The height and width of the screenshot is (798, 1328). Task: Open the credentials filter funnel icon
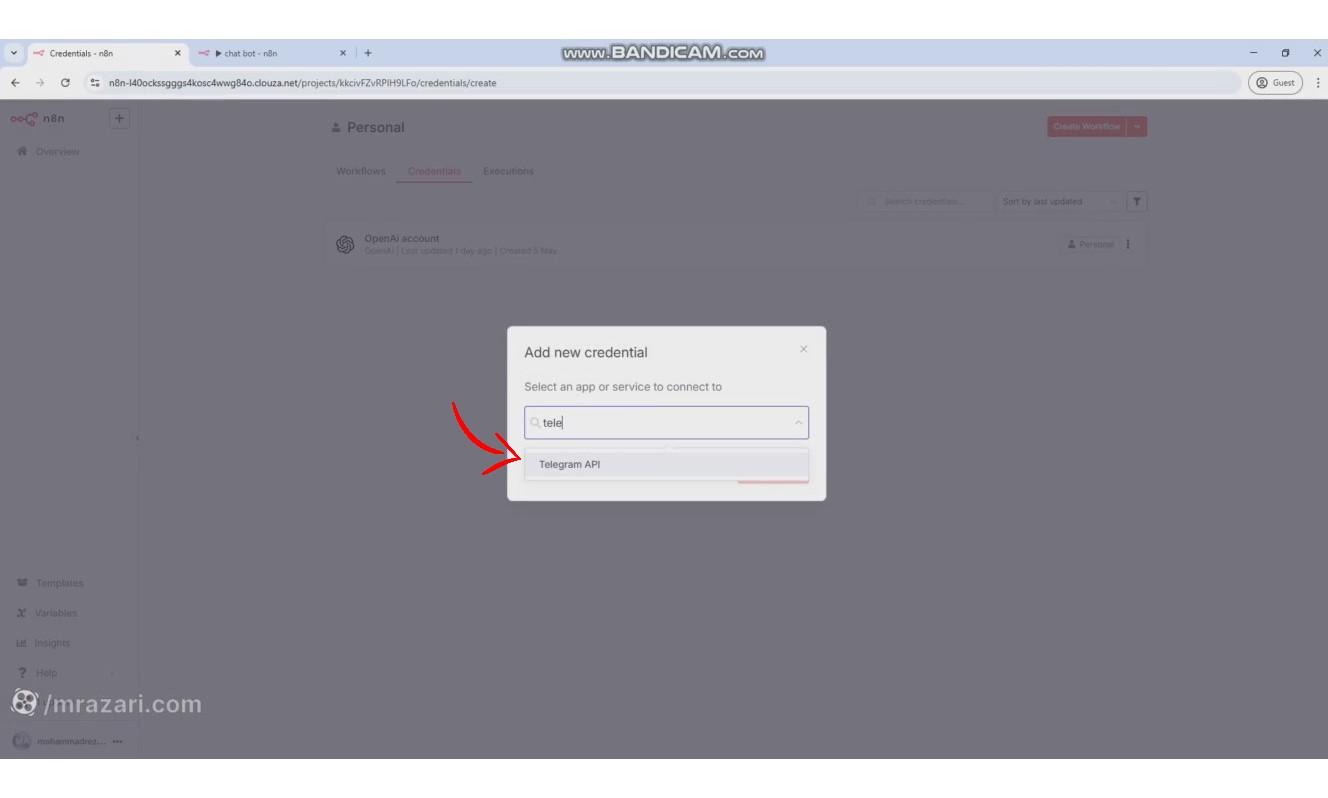tap(1137, 201)
